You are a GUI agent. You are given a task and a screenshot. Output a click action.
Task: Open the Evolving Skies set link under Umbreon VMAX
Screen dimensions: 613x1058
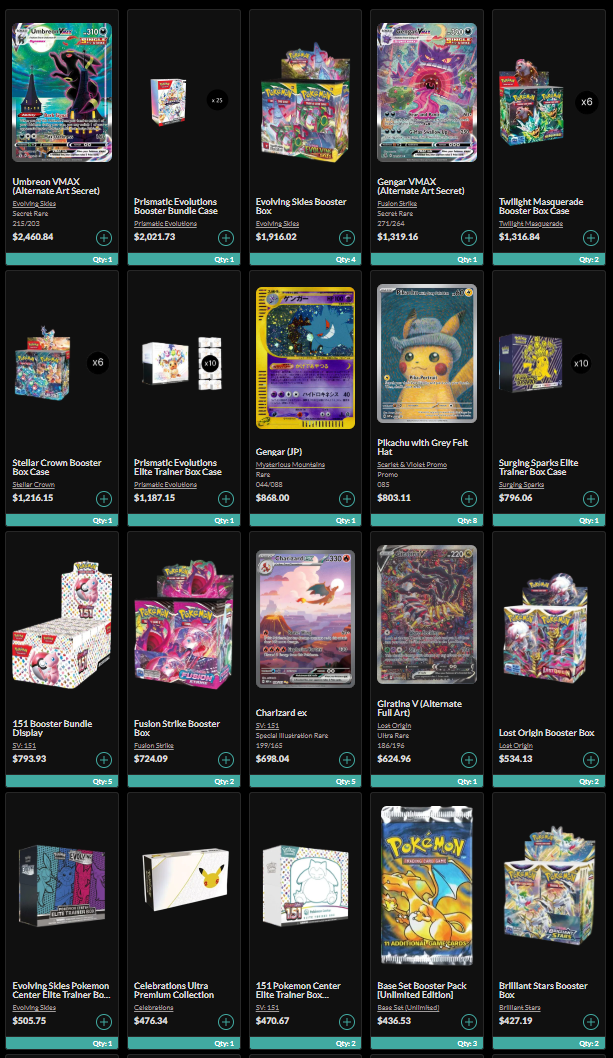point(34,204)
